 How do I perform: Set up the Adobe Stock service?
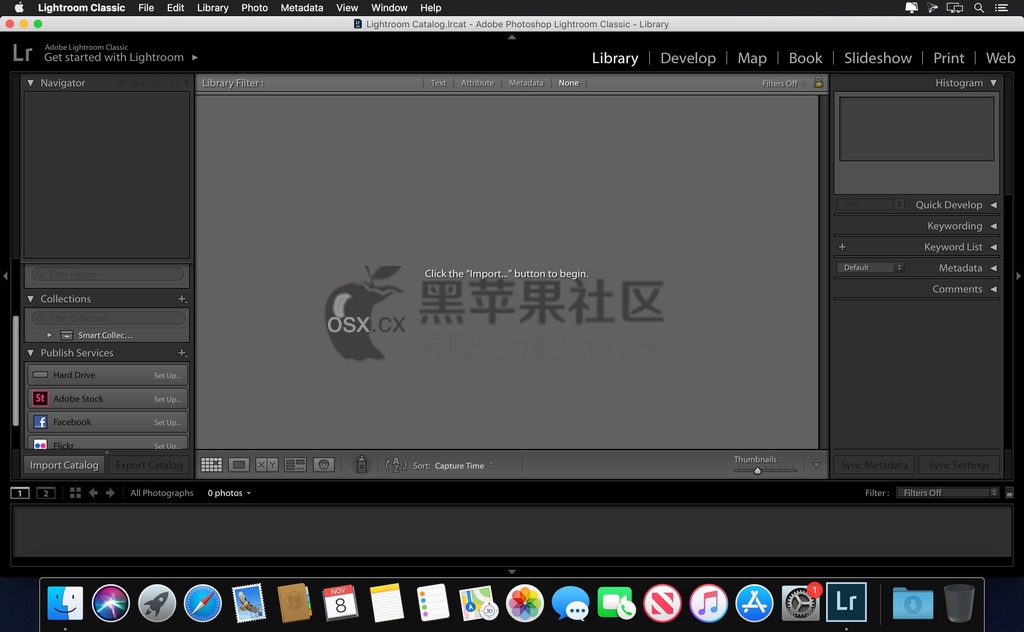click(168, 399)
